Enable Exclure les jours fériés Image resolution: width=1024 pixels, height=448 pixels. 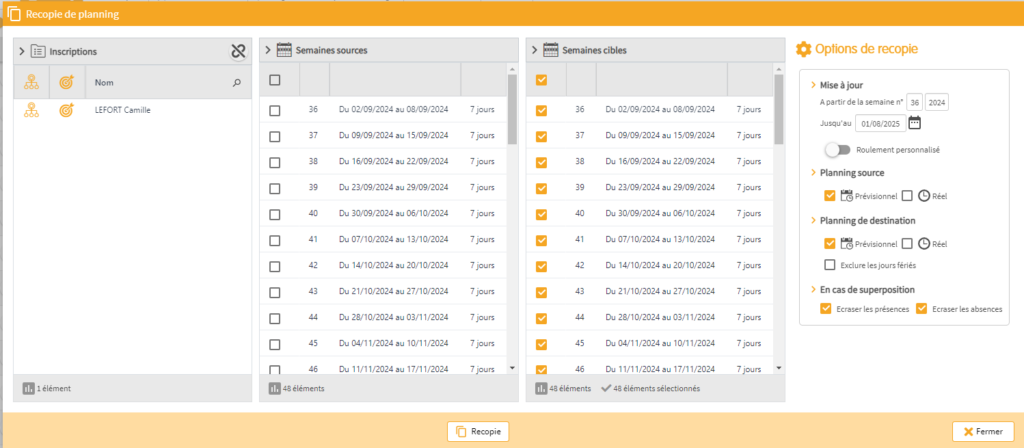(x=829, y=265)
